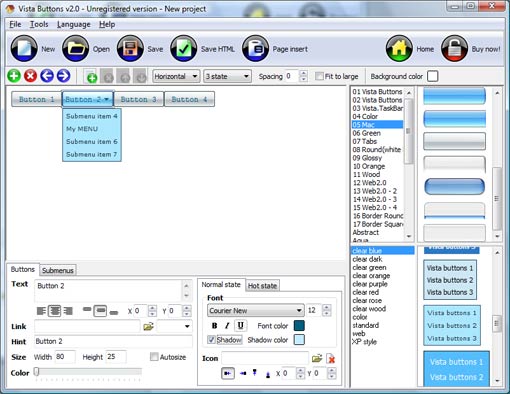Image resolution: width=510 pixels, height=394 pixels.
Task: Click Button 4 in the preview
Action: [189, 99]
